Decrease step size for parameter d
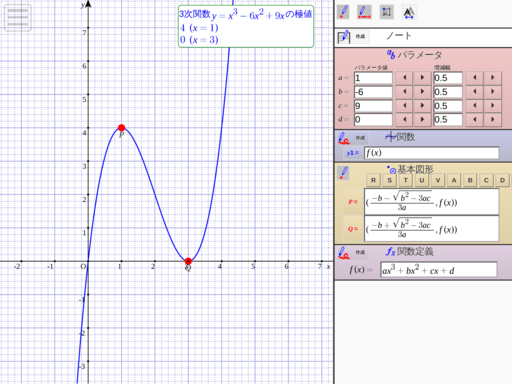This screenshot has height=384, width=512. coord(474,119)
